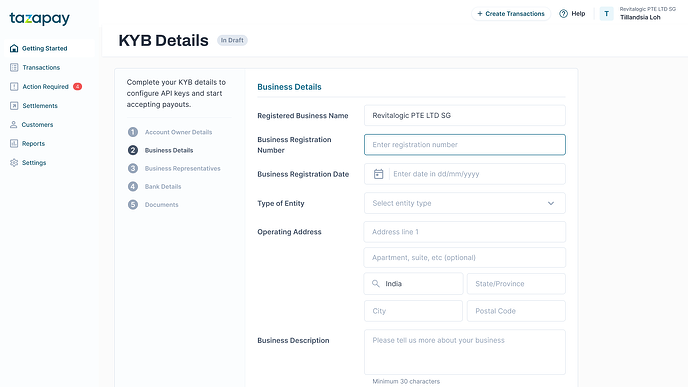Jump to the Bank Details step
The height and width of the screenshot is (387, 688).
[x=163, y=186]
